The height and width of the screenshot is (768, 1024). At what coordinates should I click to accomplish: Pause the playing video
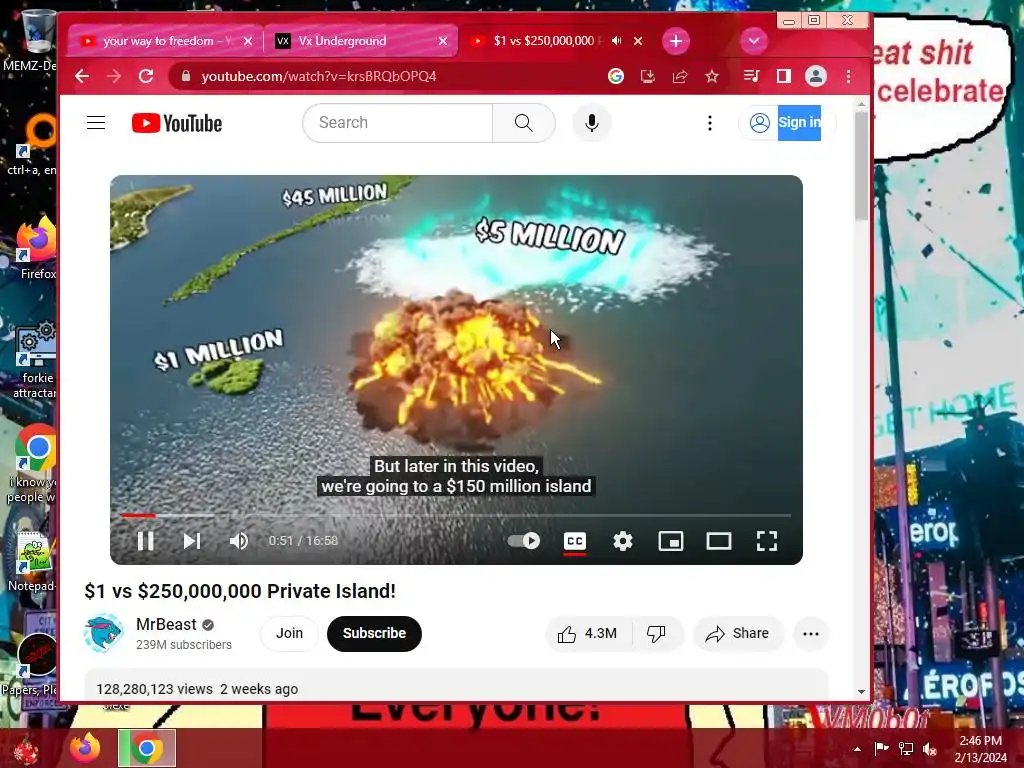pos(146,541)
